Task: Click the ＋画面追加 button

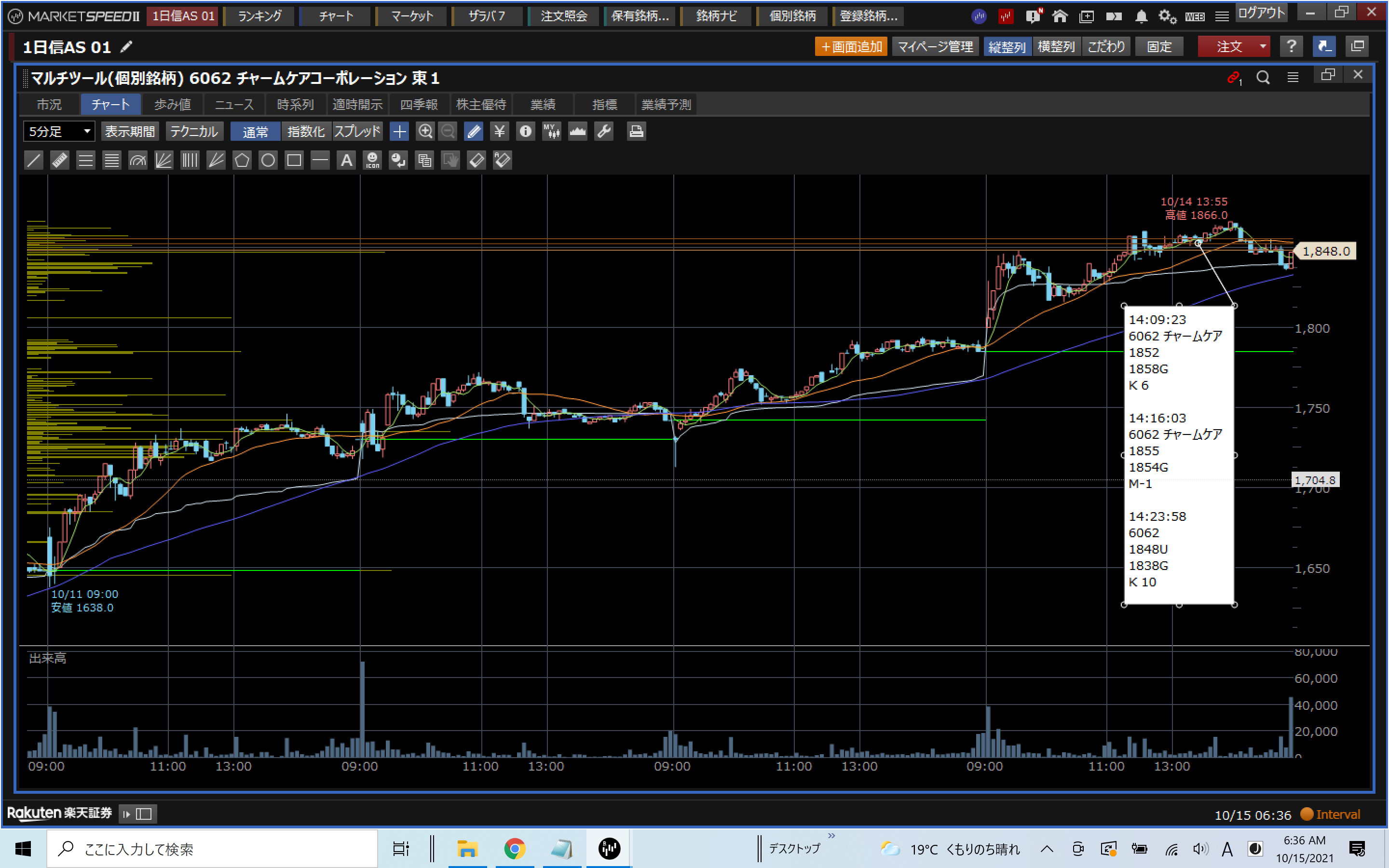Action: click(x=851, y=46)
